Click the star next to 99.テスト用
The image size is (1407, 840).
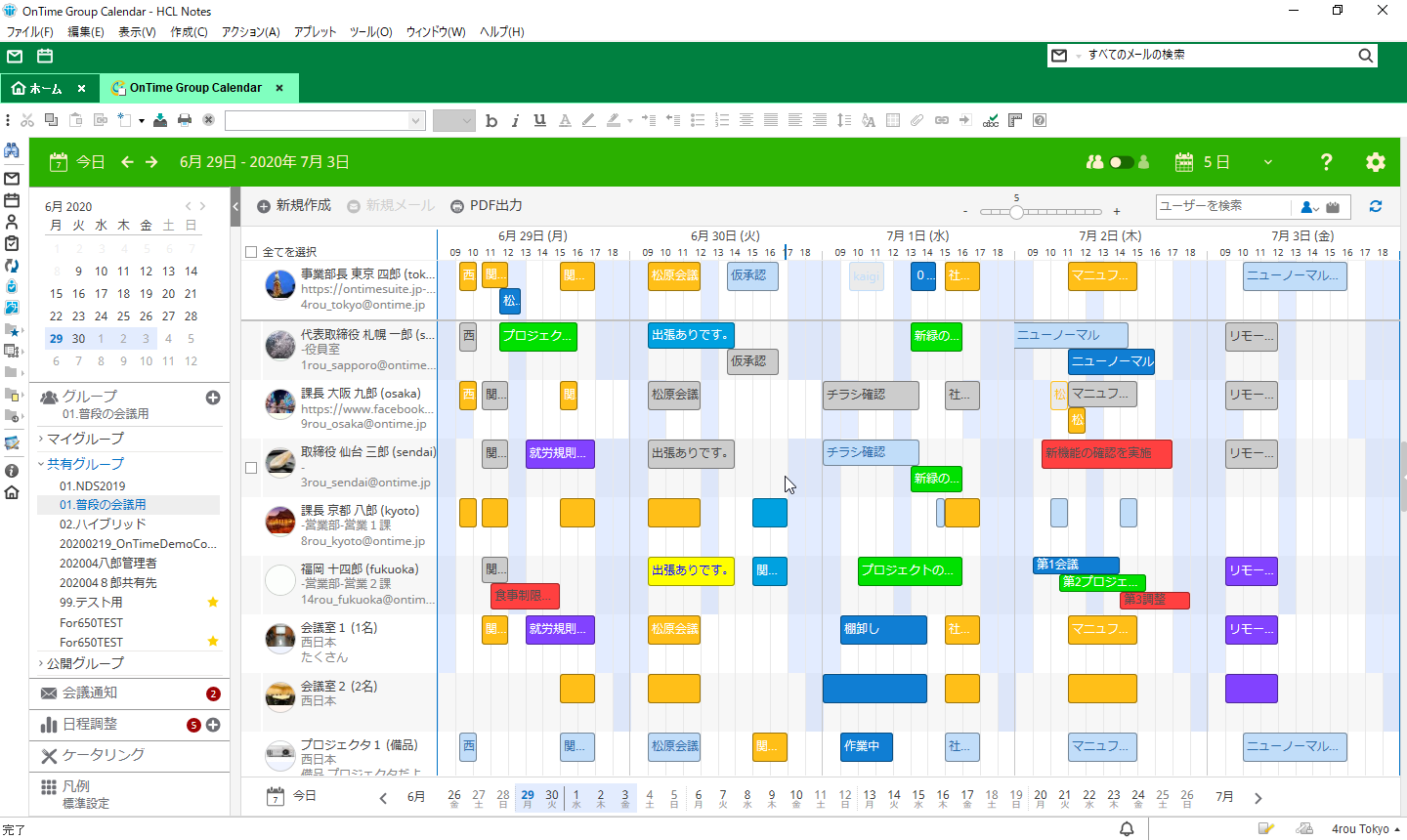coord(213,603)
